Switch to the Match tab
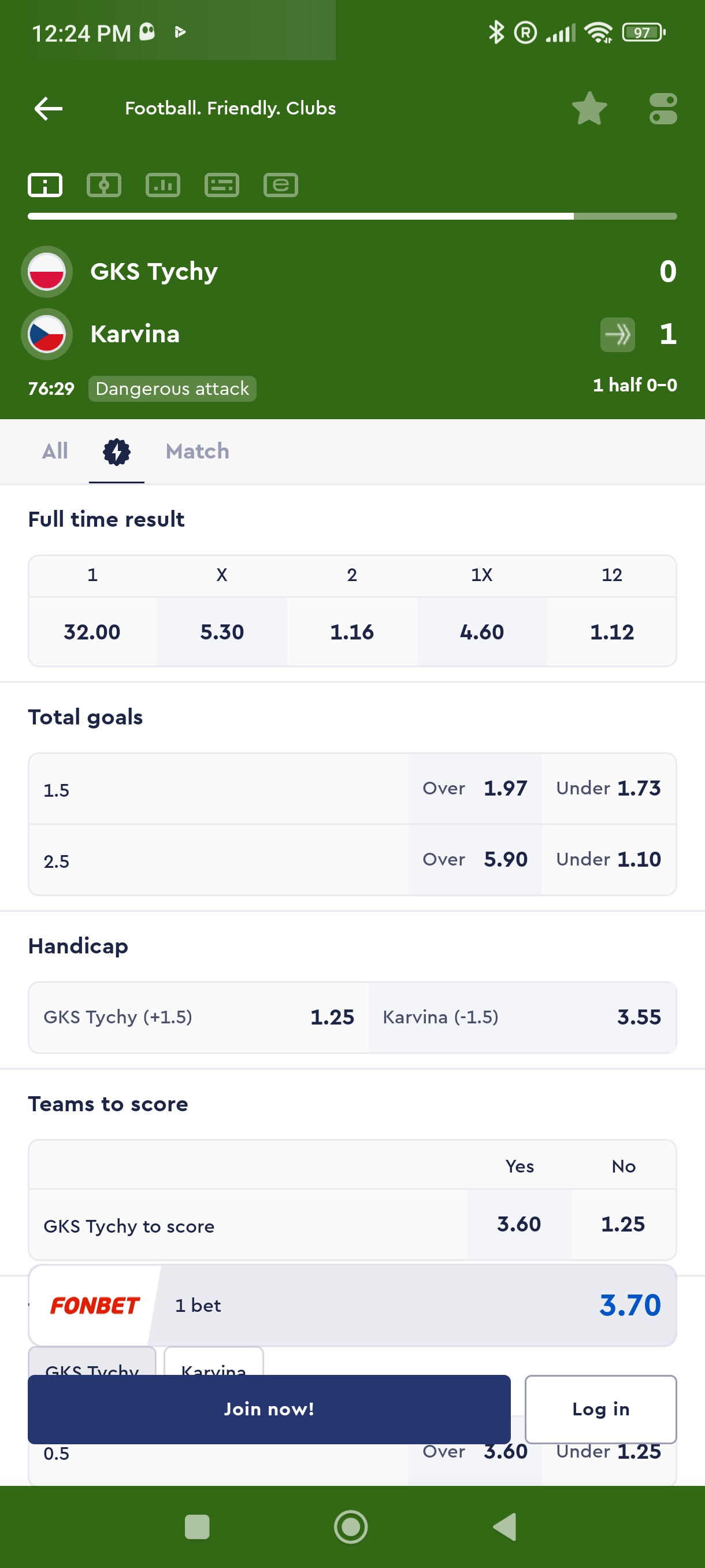The height and width of the screenshot is (1568, 705). point(197,451)
